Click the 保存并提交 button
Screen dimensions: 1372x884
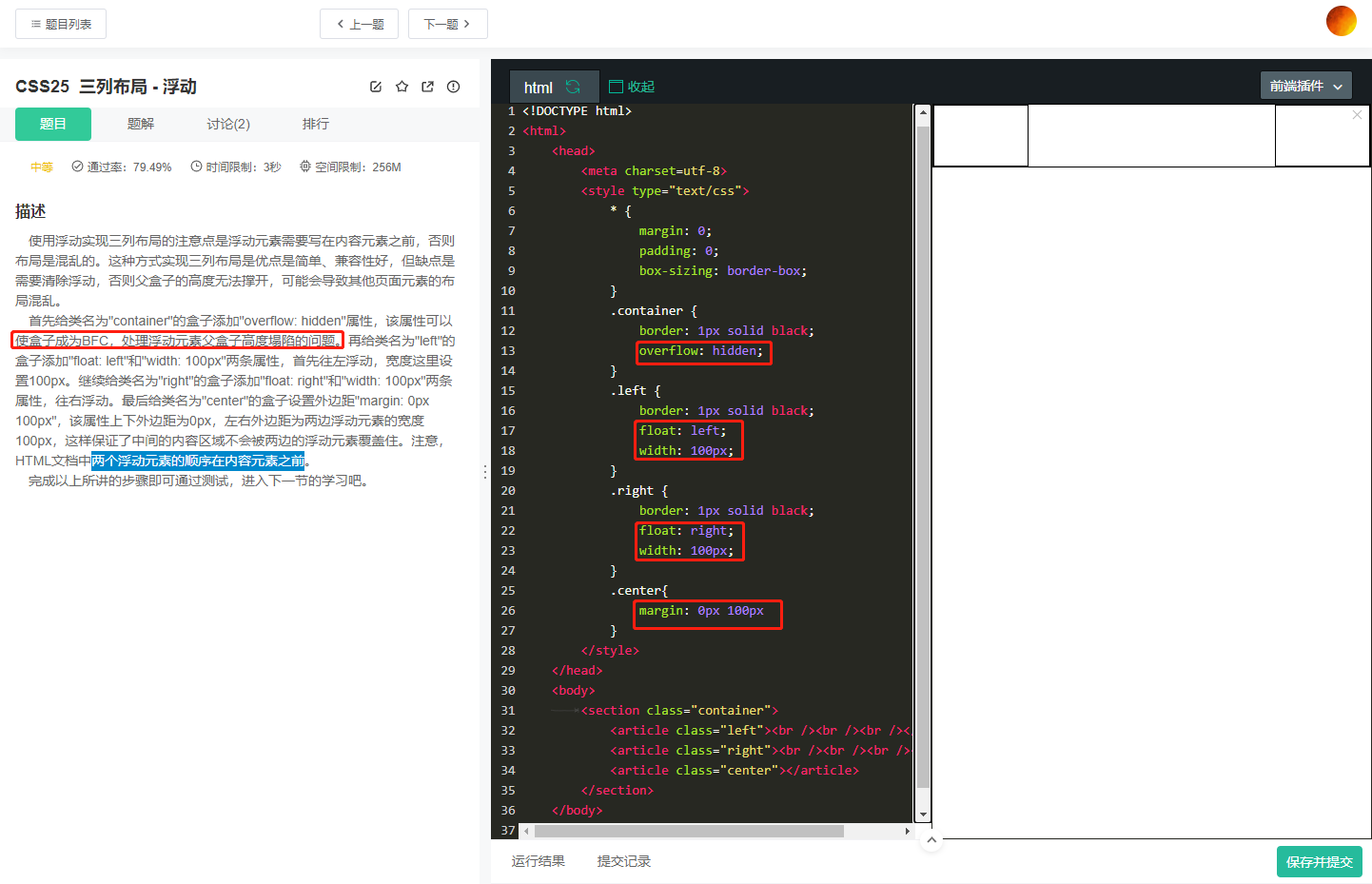coord(1320,861)
